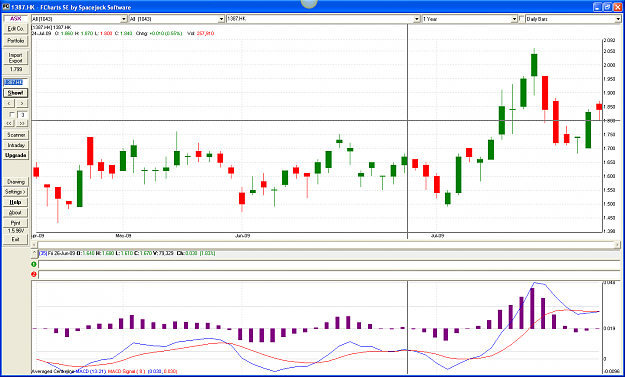Click the green number 1 indicator icon
The width and height of the screenshot is (625, 377).
pos(34,264)
